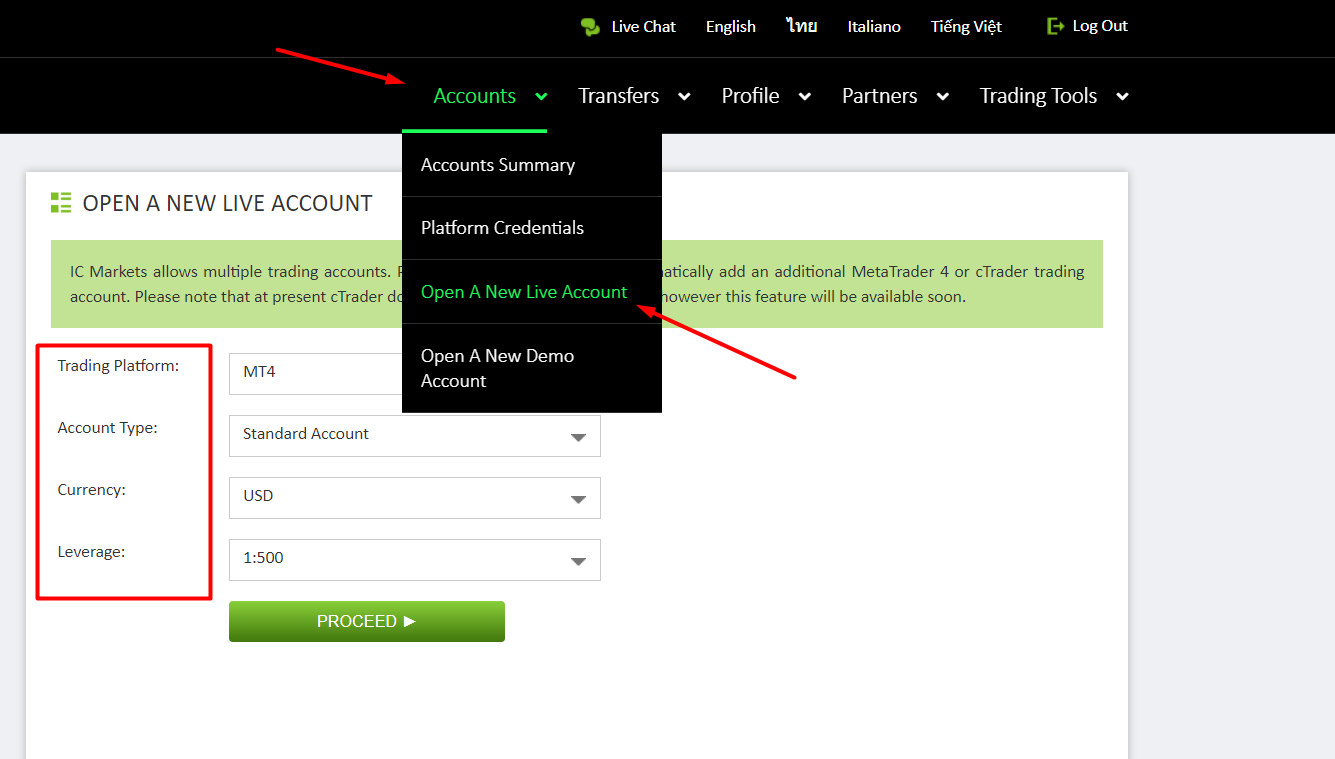
Task: Open the Transfers menu
Action: (x=618, y=96)
